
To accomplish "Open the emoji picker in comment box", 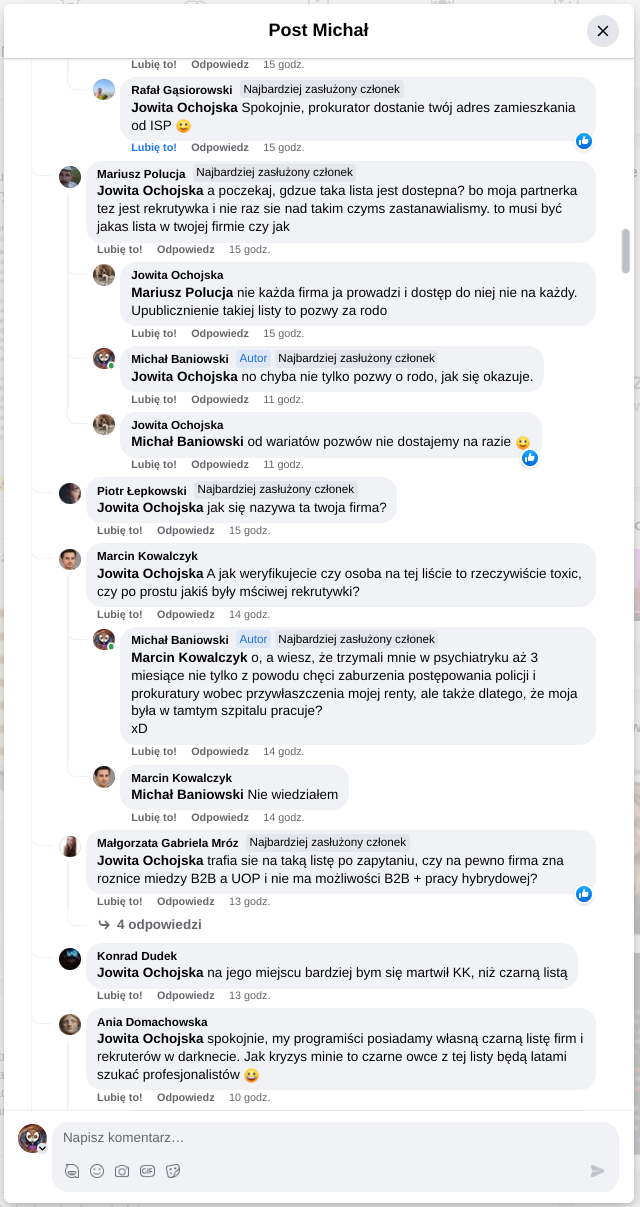I will click(97, 1171).
